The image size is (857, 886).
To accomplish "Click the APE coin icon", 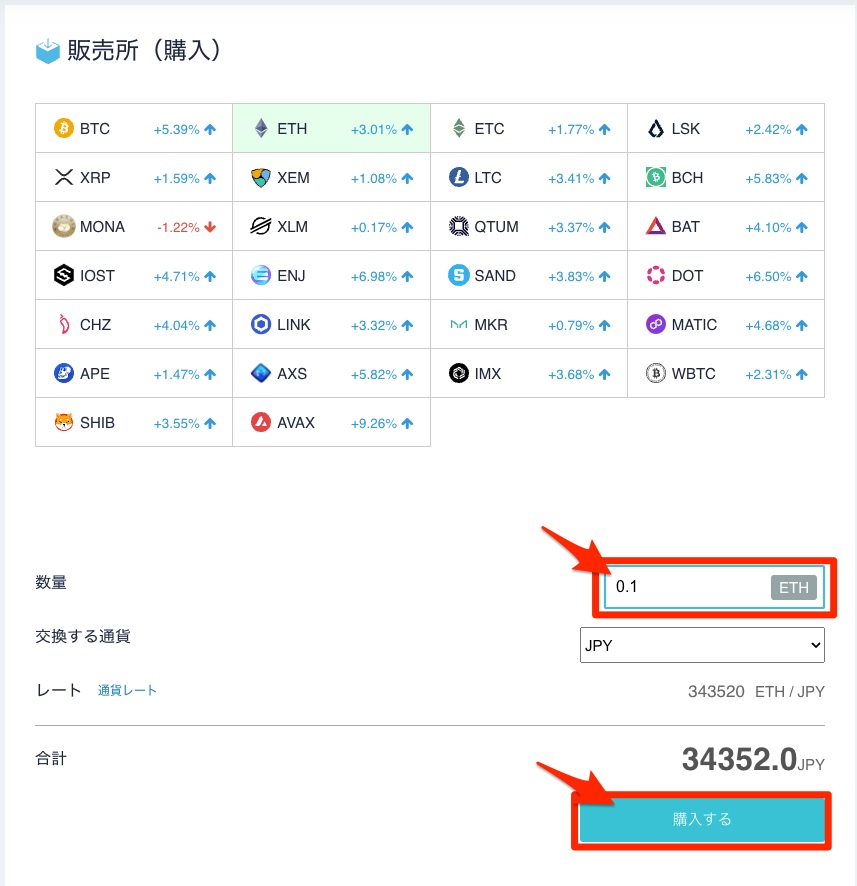I will [64, 373].
